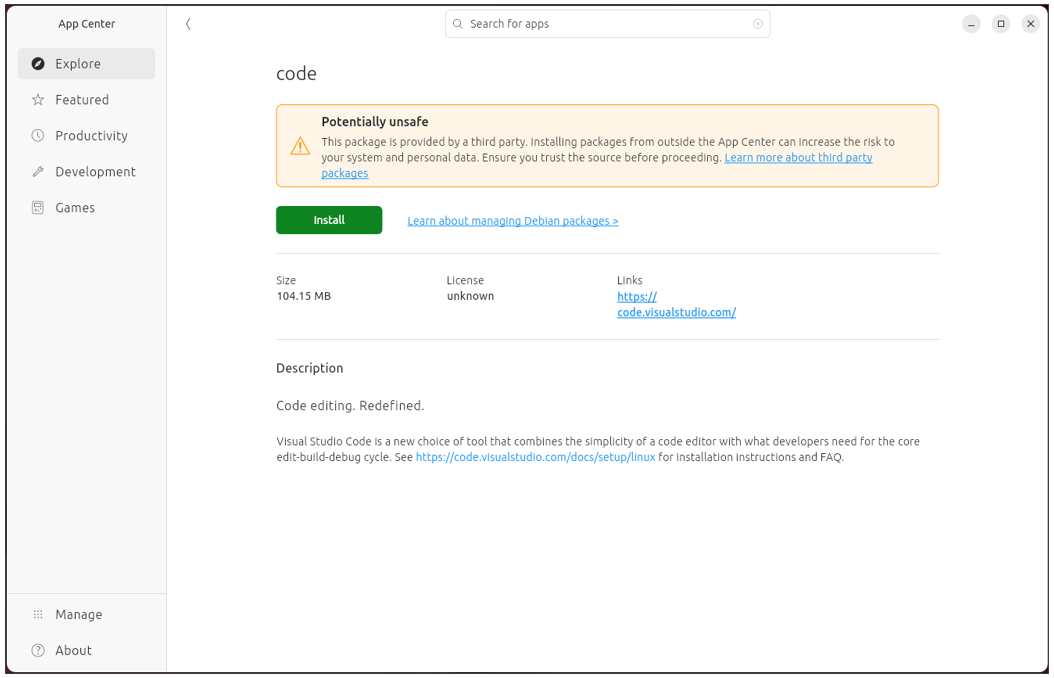This screenshot has height=678, width=1054.
Task: Click the About question mark icon
Action: [38, 650]
